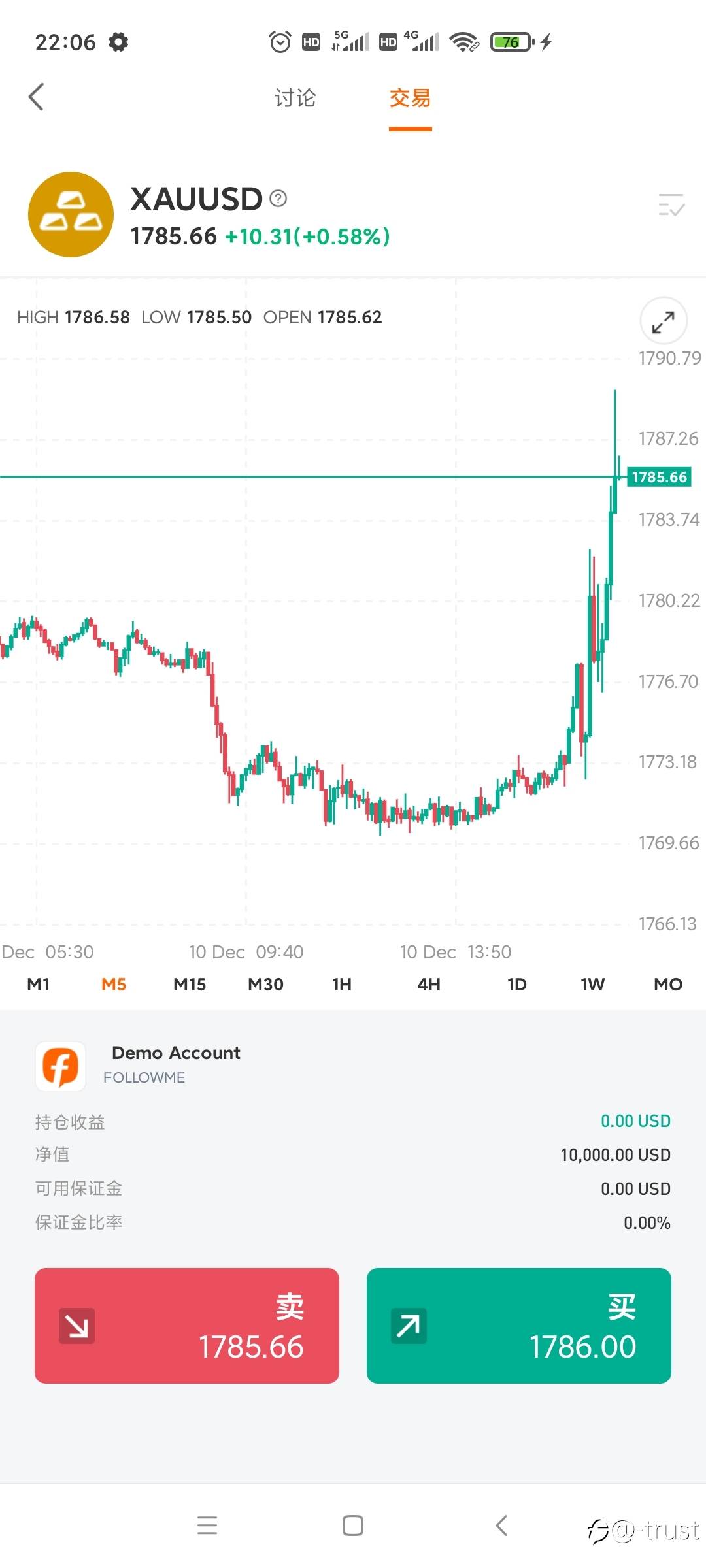The width and height of the screenshot is (706, 1568).
Task: Choose the 1H chart interval
Action: click(341, 985)
